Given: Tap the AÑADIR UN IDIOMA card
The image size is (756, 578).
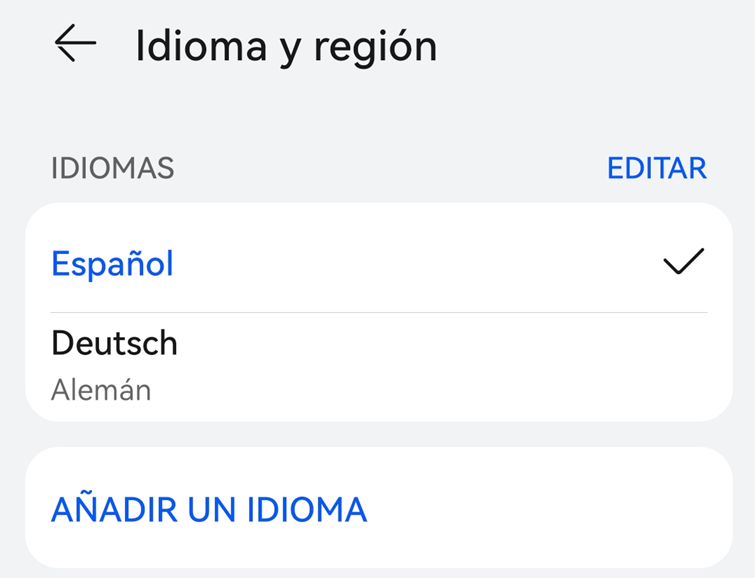Looking at the screenshot, I should pyautogui.click(x=378, y=508).
